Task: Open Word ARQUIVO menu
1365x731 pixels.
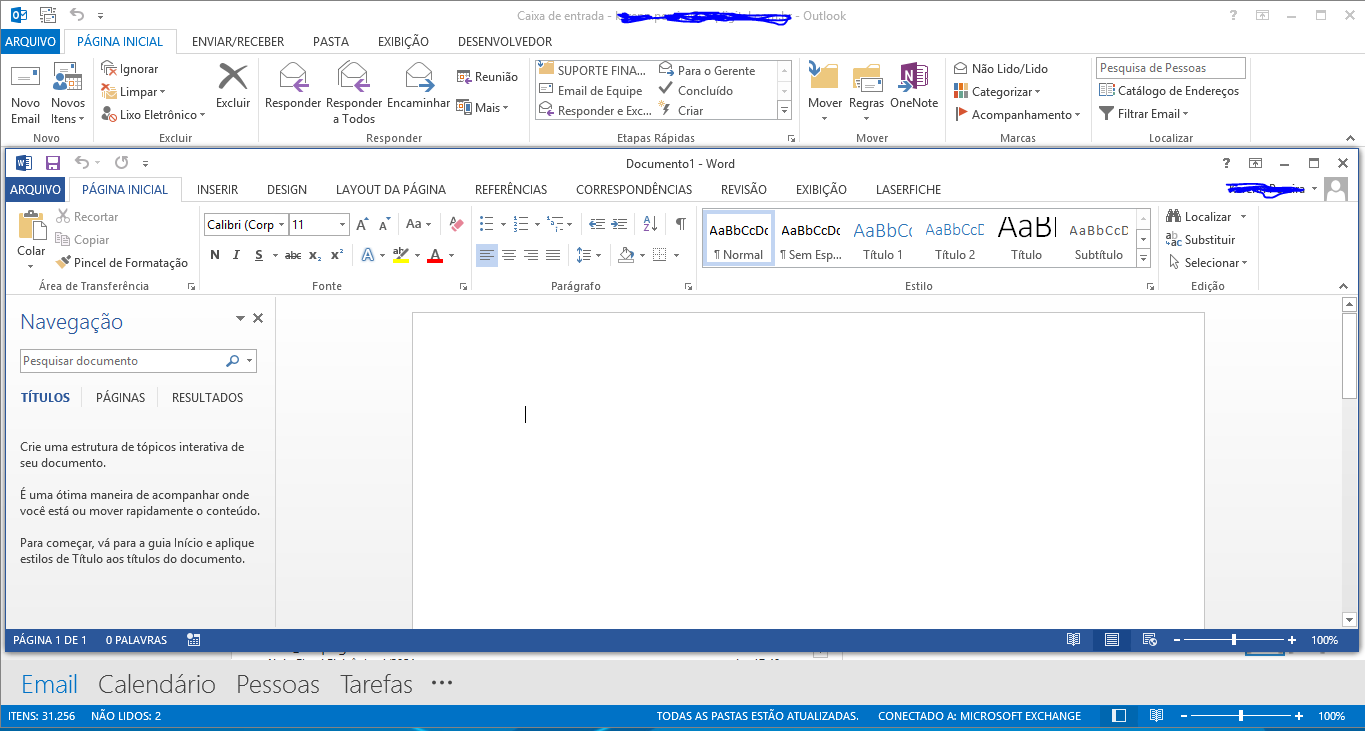Action: point(35,189)
